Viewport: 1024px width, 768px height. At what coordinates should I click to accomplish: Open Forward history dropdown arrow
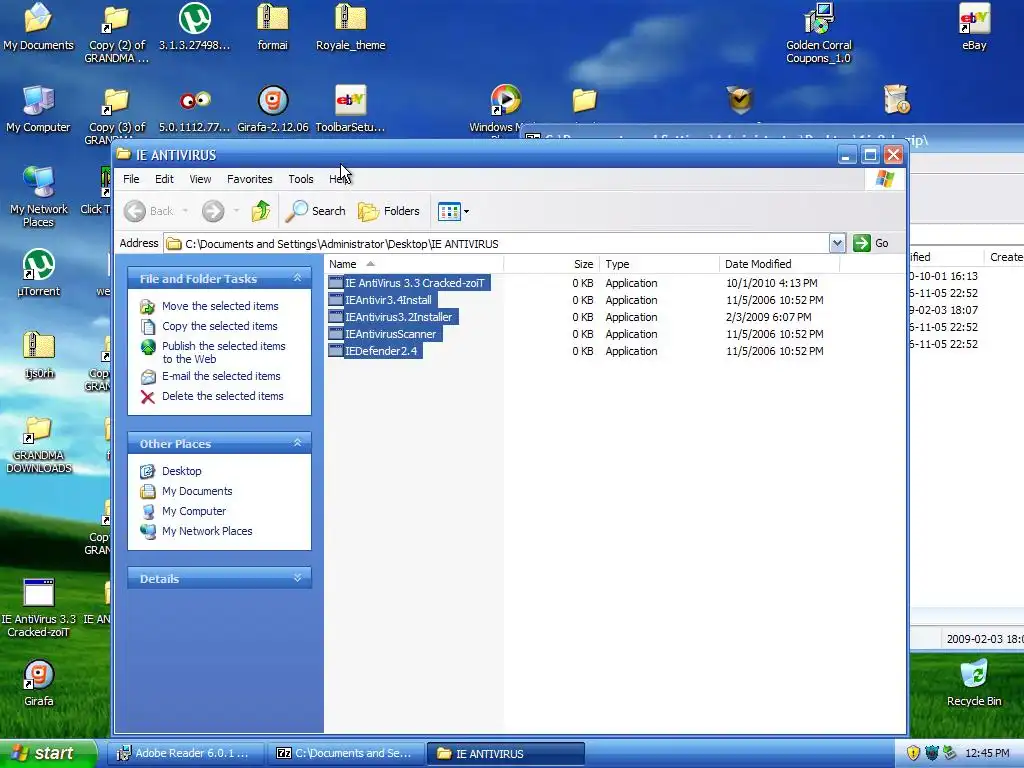click(236, 211)
